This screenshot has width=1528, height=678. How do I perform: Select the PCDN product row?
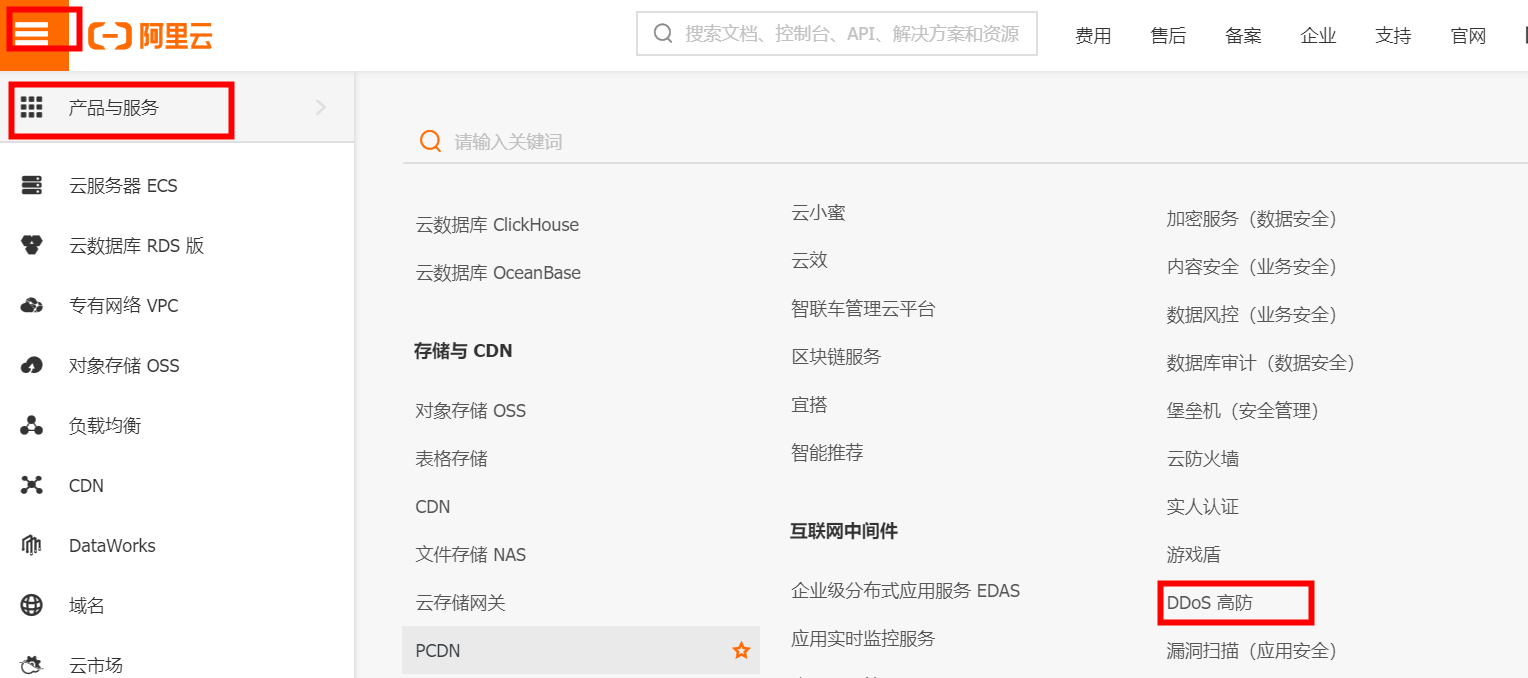point(581,650)
